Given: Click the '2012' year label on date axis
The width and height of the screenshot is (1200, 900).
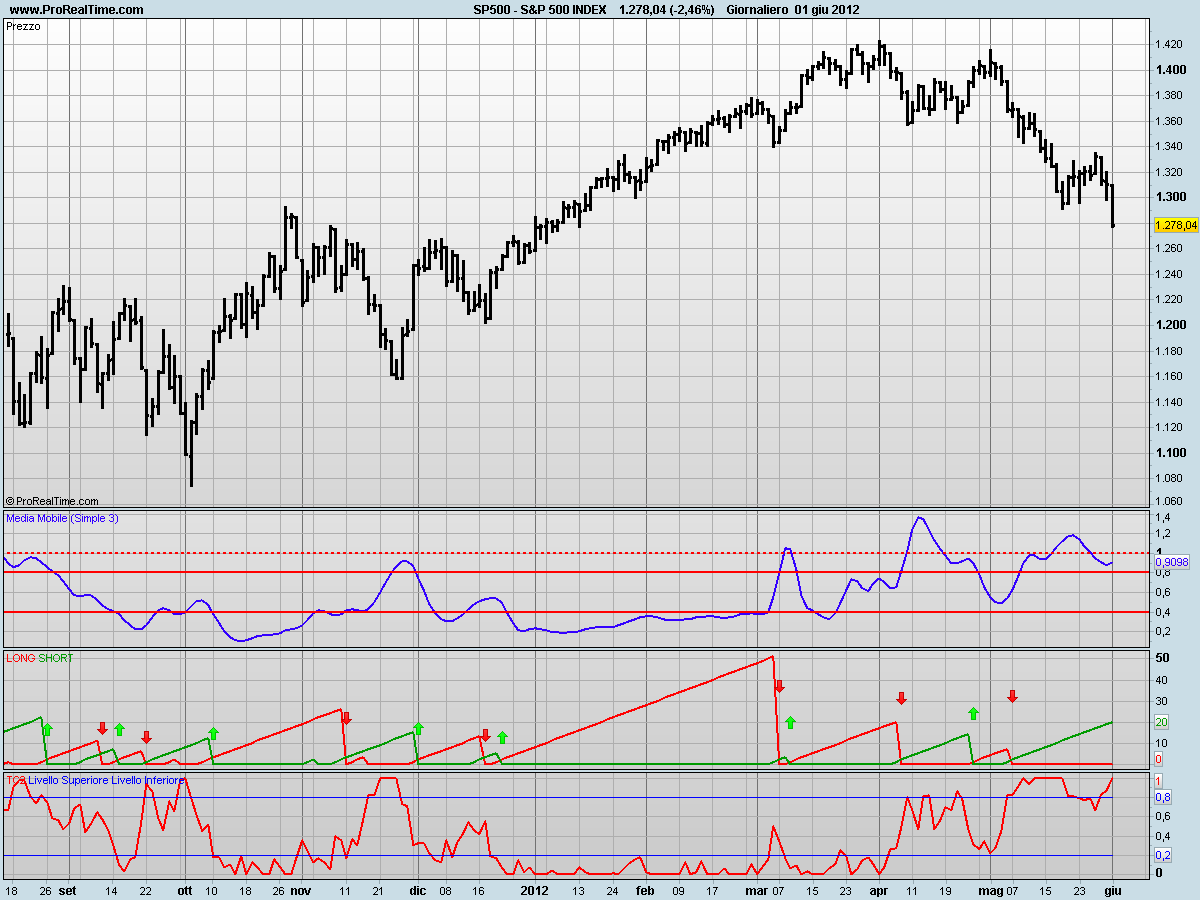Looking at the screenshot, I should pyautogui.click(x=534, y=889).
